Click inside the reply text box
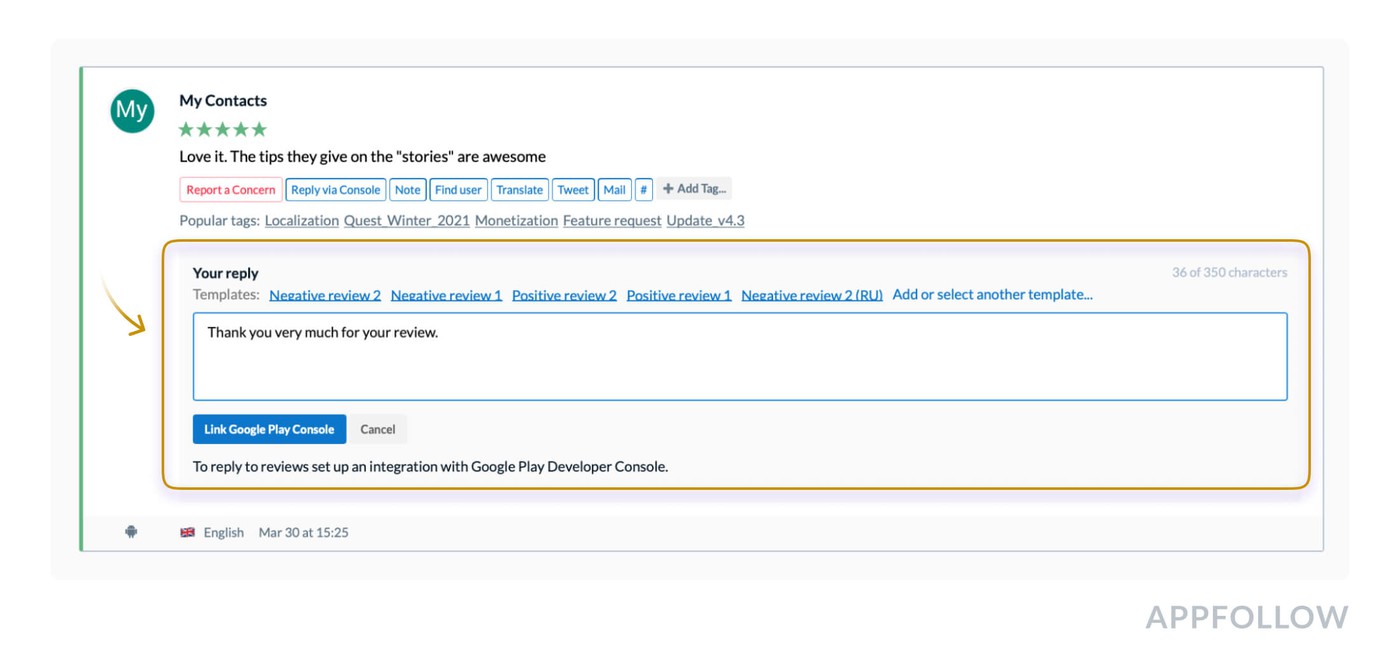The height and width of the screenshot is (654, 1400). [740, 357]
